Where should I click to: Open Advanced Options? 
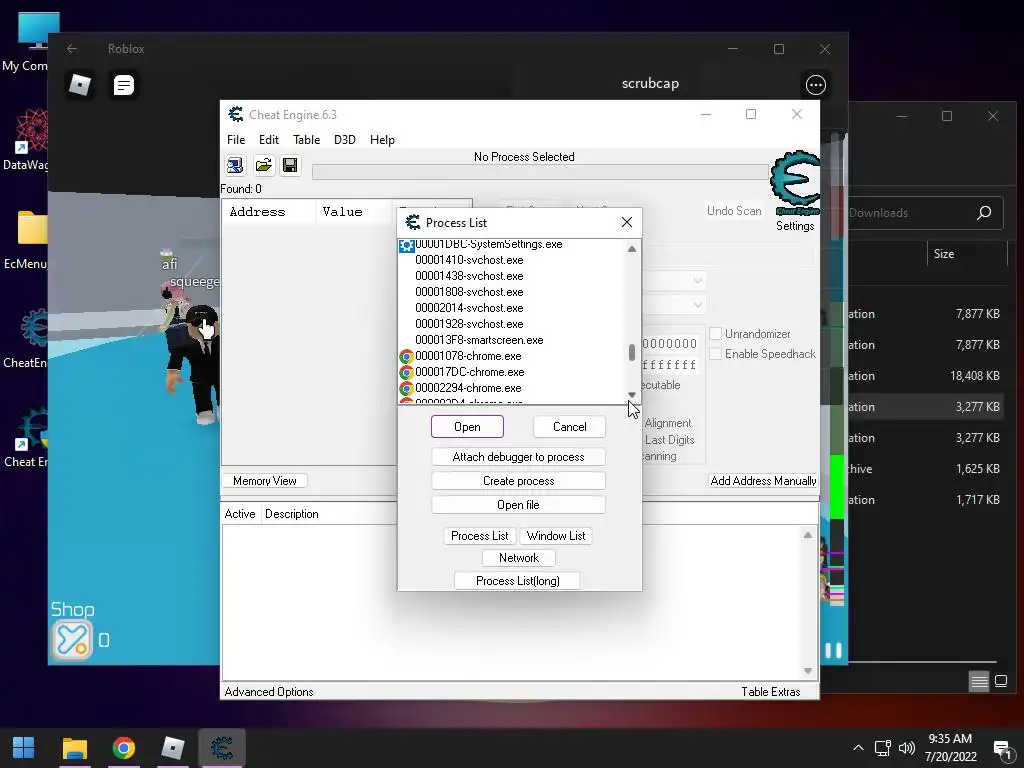click(x=269, y=692)
